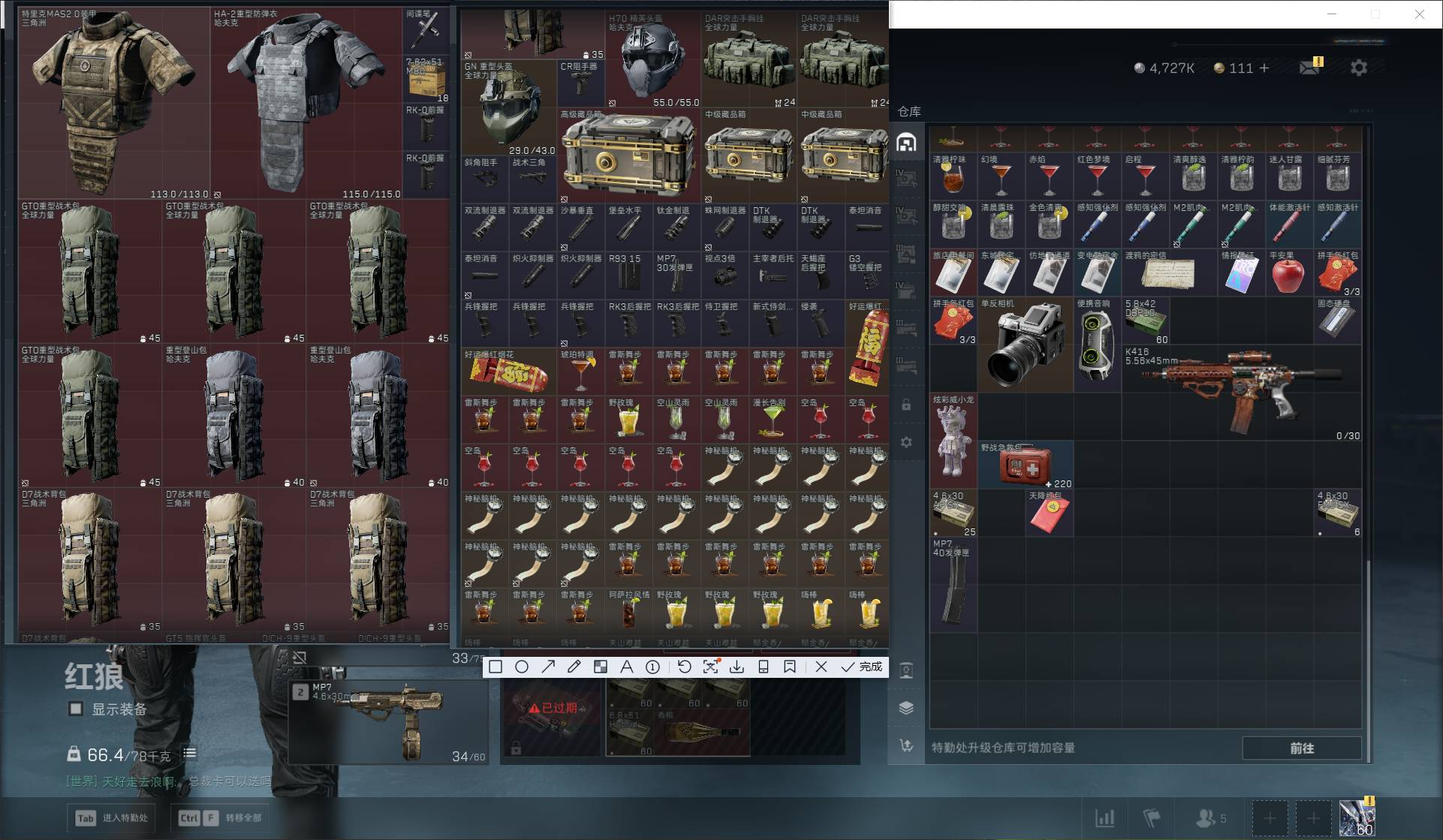Tick the 显示装备 checkbox
The height and width of the screenshot is (840, 1443).
click(76, 709)
